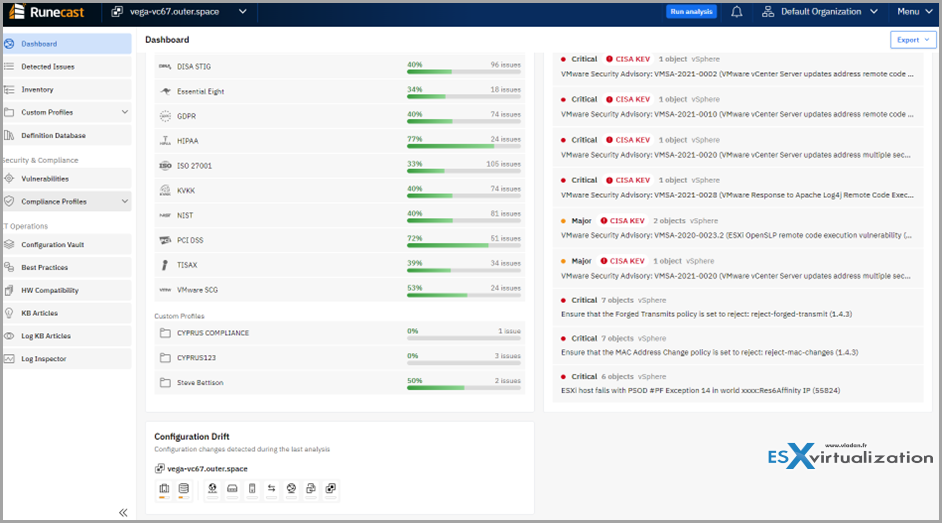Click CISA KEV badge on VMSA-2021-0002

click(628, 59)
